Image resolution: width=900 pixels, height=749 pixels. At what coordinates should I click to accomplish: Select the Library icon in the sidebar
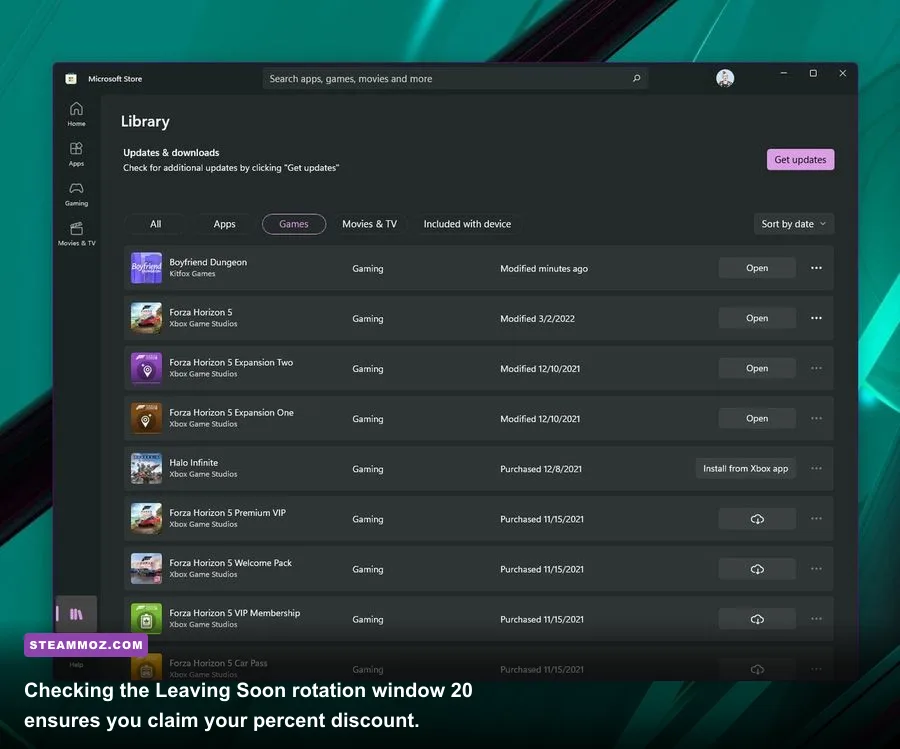coord(76,614)
